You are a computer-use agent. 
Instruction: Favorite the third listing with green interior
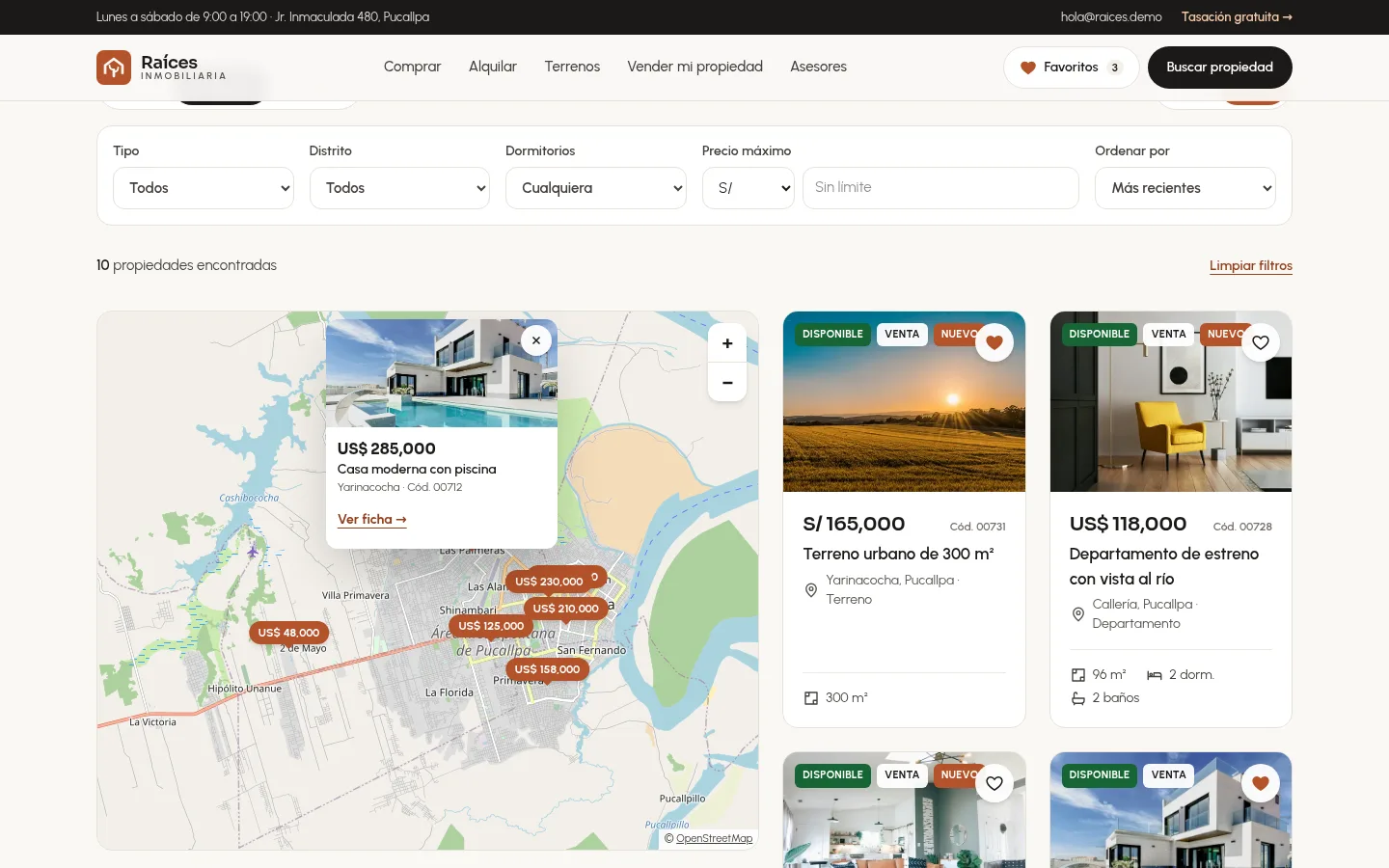click(994, 783)
